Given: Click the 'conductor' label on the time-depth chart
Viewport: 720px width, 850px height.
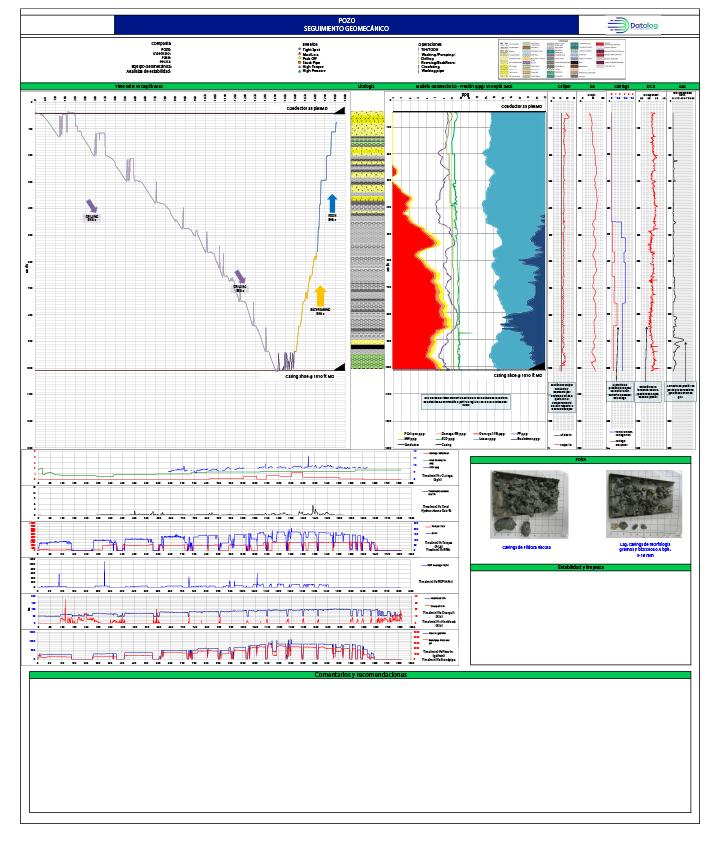Looking at the screenshot, I should (x=307, y=108).
